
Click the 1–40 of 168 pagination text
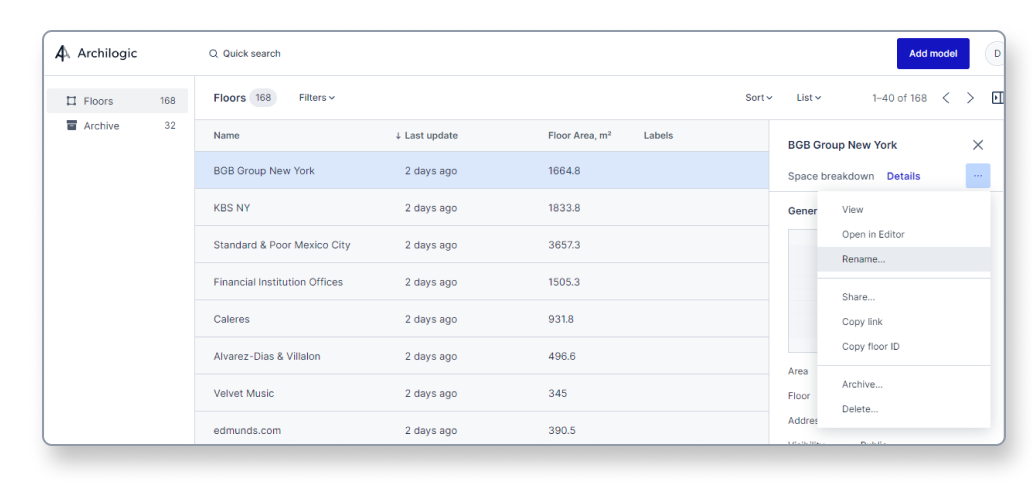click(x=899, y=98)
